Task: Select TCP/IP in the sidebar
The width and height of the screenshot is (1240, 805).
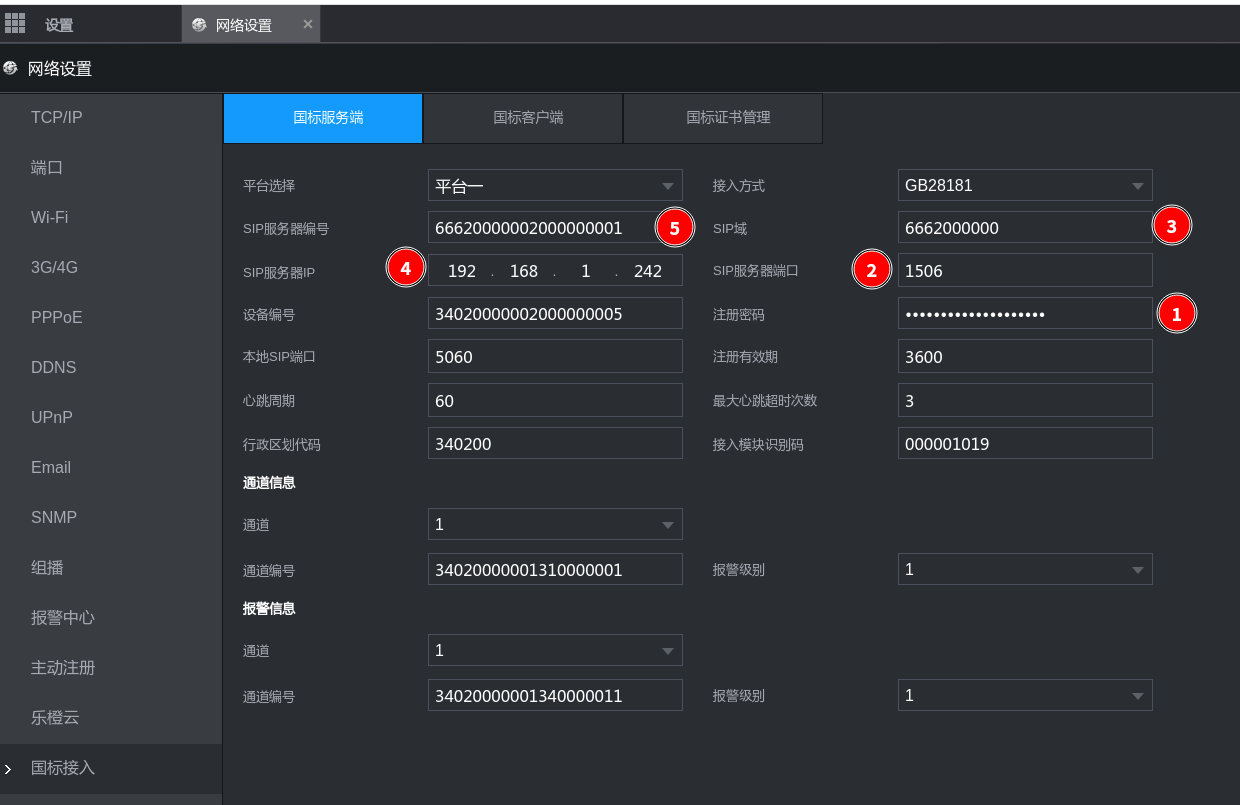Action: point(57,118)
